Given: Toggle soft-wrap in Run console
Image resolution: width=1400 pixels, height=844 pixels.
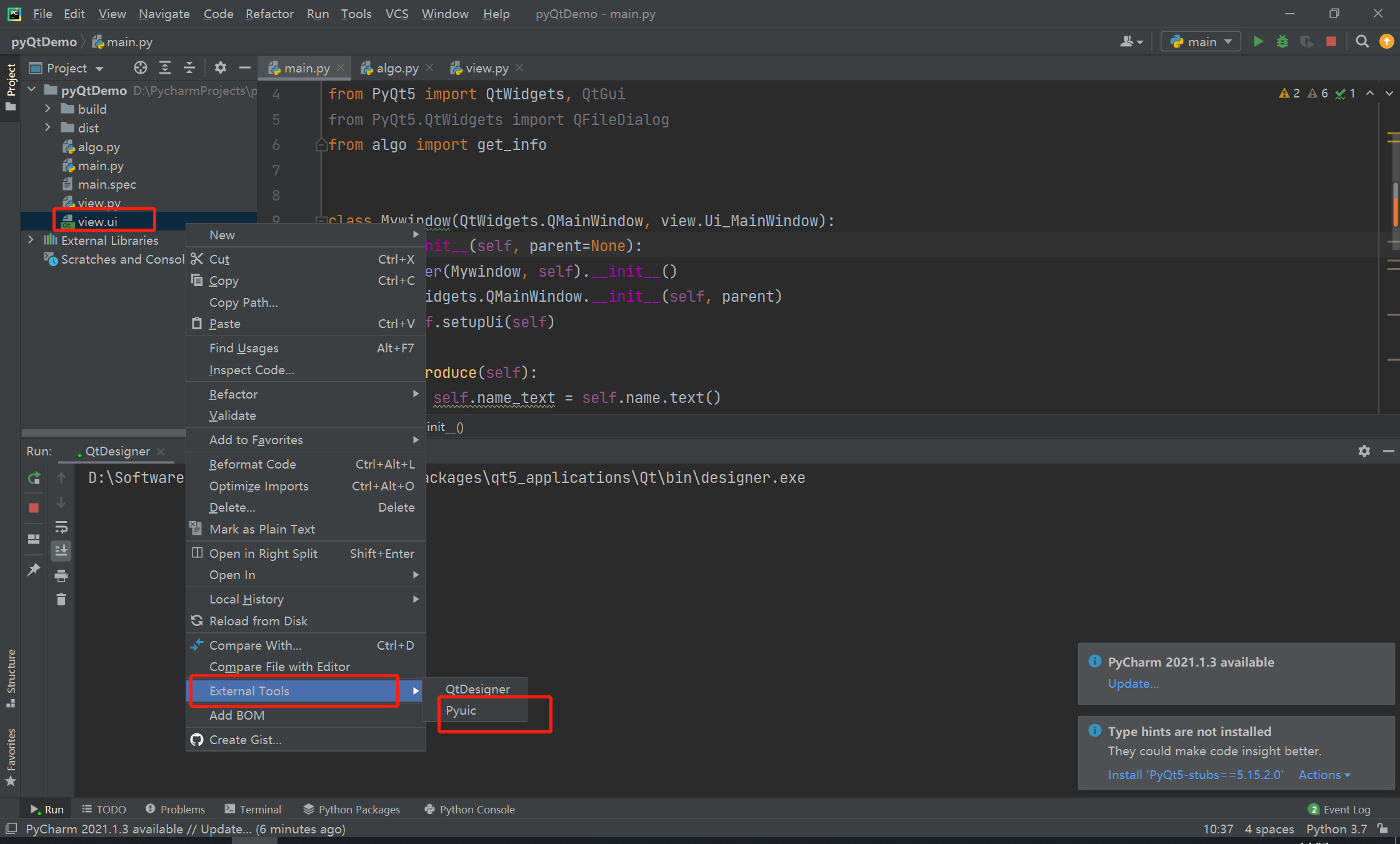Looking at the screenshot, I should tap(61, 527).
